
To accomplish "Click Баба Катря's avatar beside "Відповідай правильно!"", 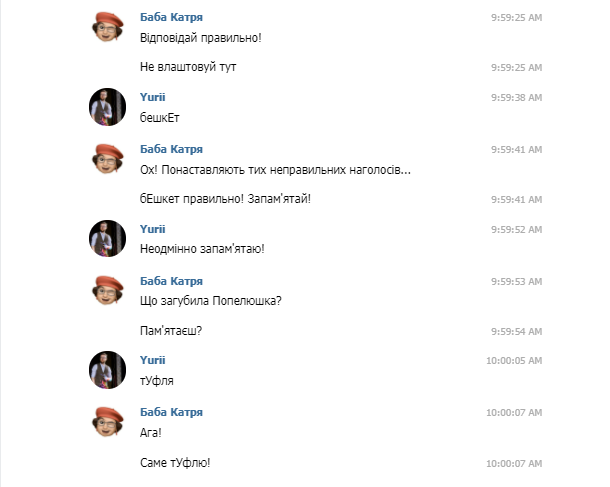I will [107, 28].
